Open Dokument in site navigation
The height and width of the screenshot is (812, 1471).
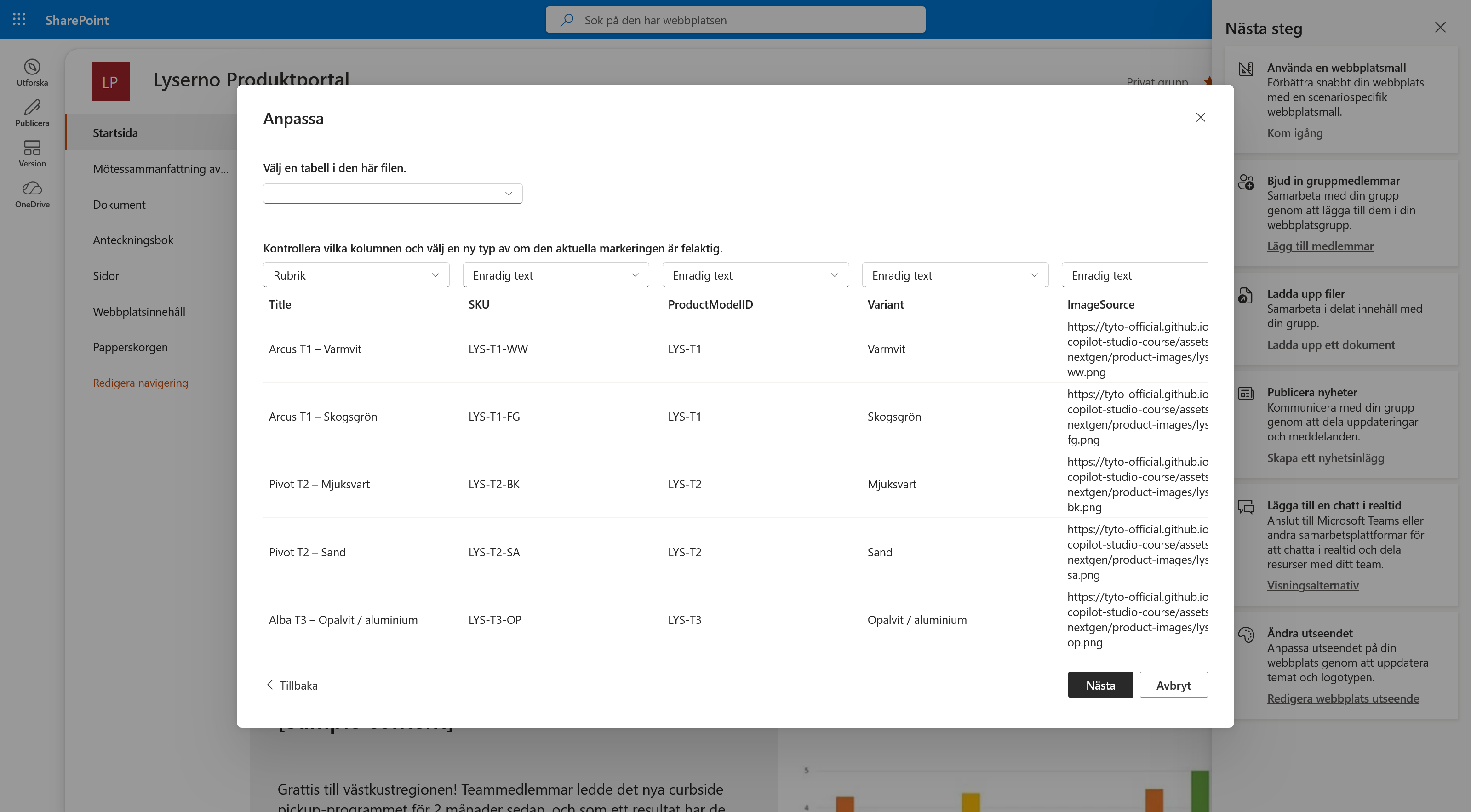tap(119, 205)
